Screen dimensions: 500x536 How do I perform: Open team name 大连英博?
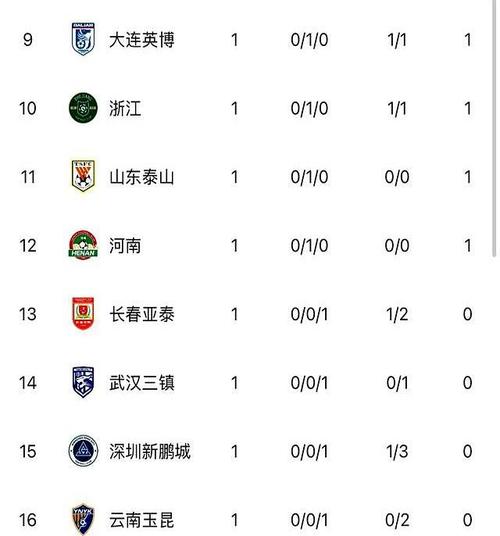pyautogui.click(x=141, y=40)
